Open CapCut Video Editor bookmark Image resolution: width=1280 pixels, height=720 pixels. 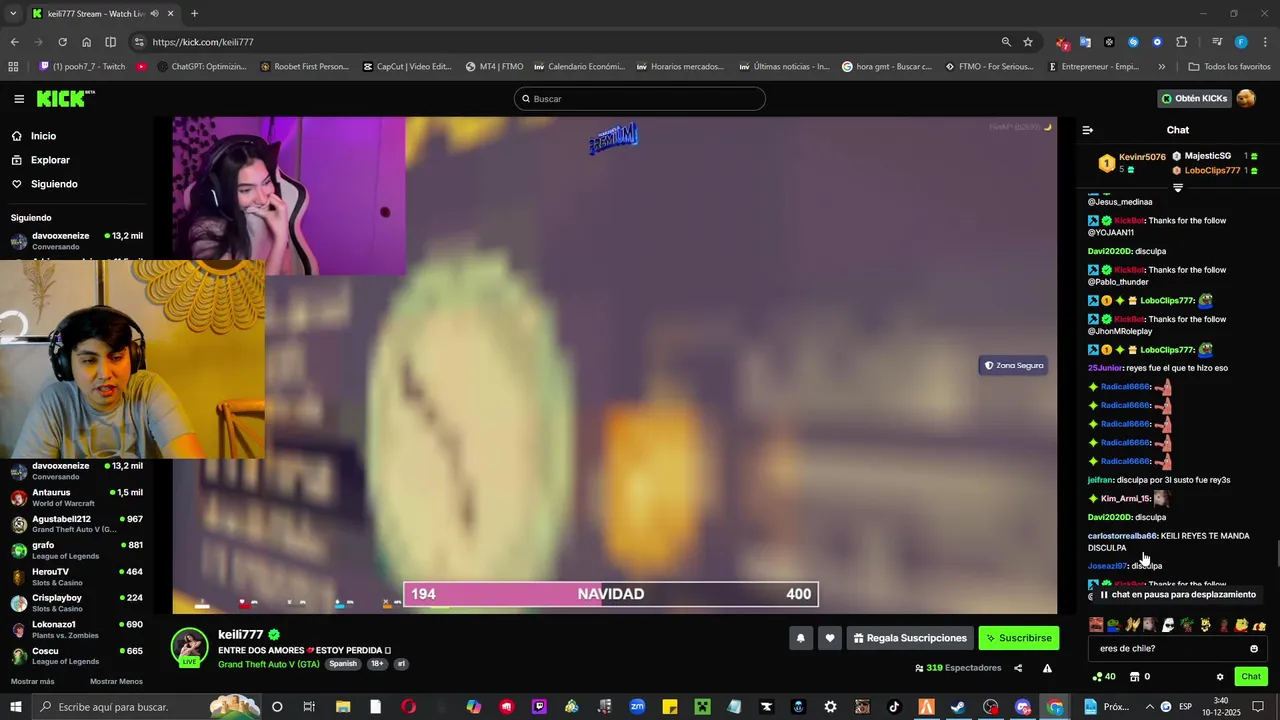coord(407,67)
